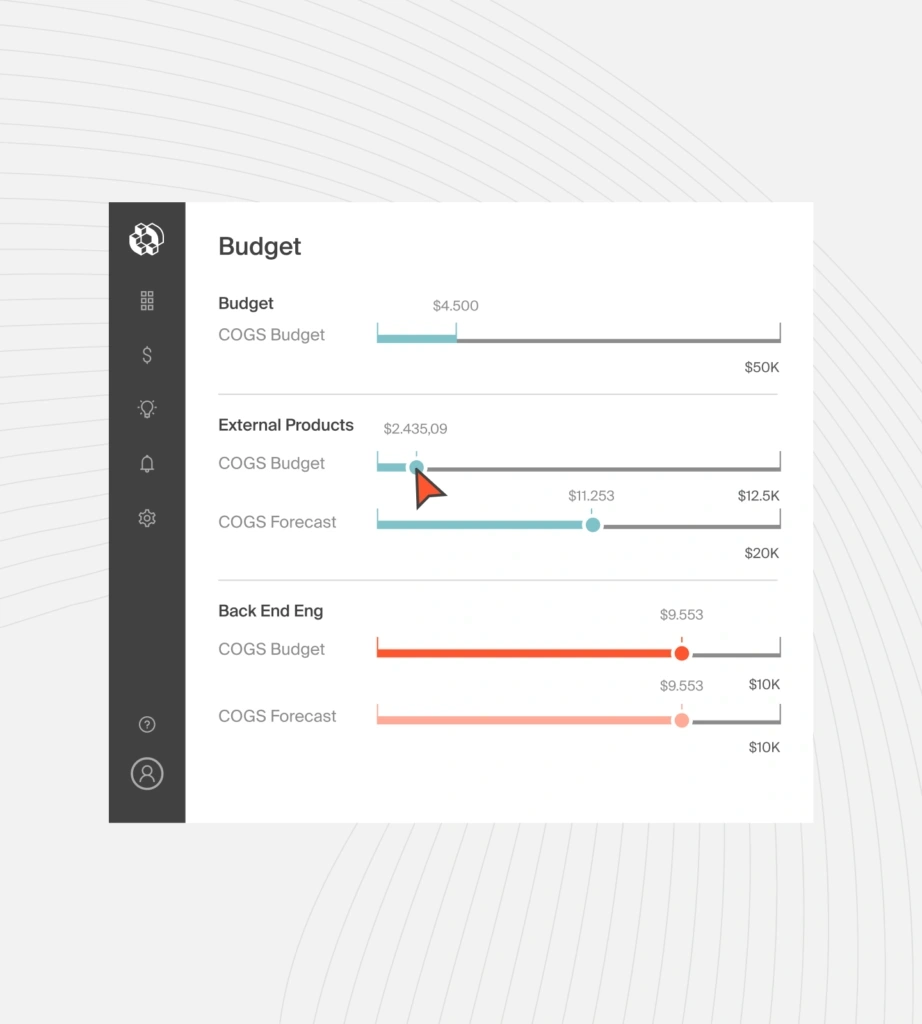This screenshot has width=922, height=1024.
Task: Select the lightbulb insights icon
Action: point(147,409)
